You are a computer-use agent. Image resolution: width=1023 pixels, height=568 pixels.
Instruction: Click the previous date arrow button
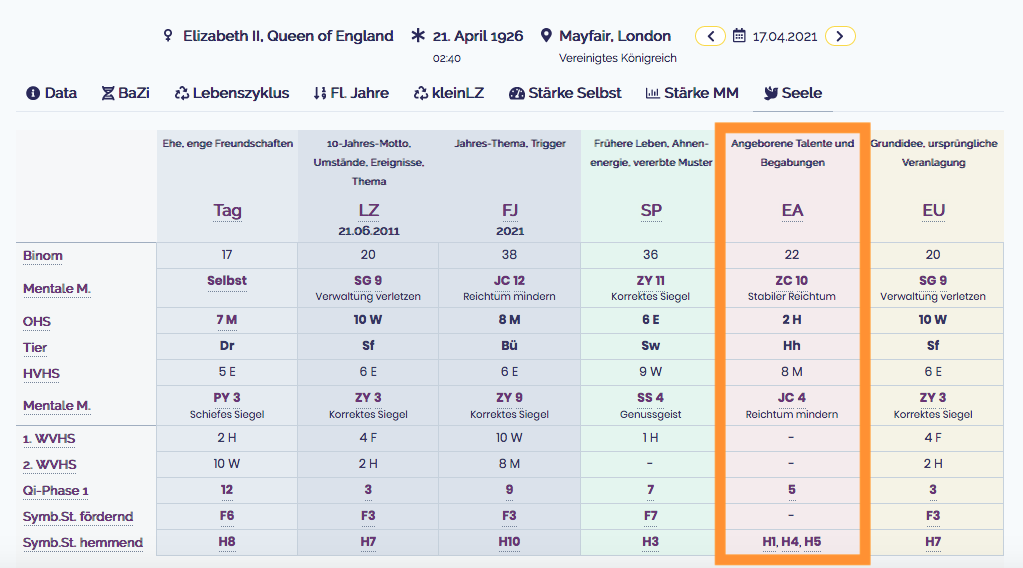tap(710, 36)
